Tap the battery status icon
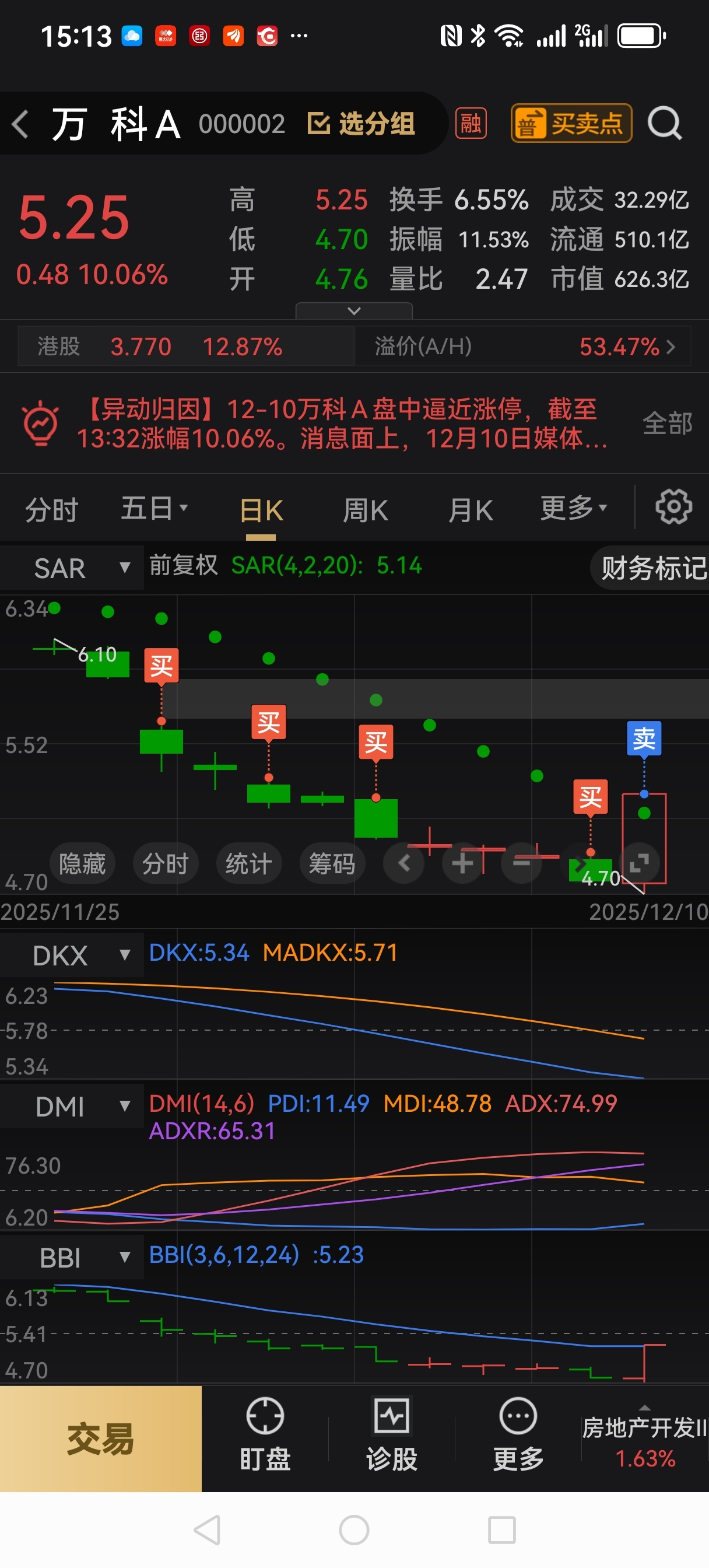709x1568 pixels. [641, 36]
